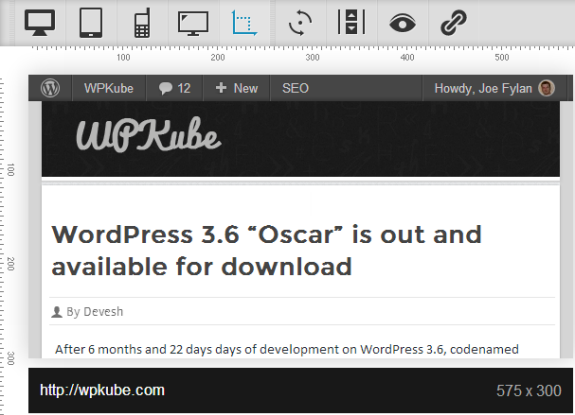Click the author person icon

click(x=56, y=312)
